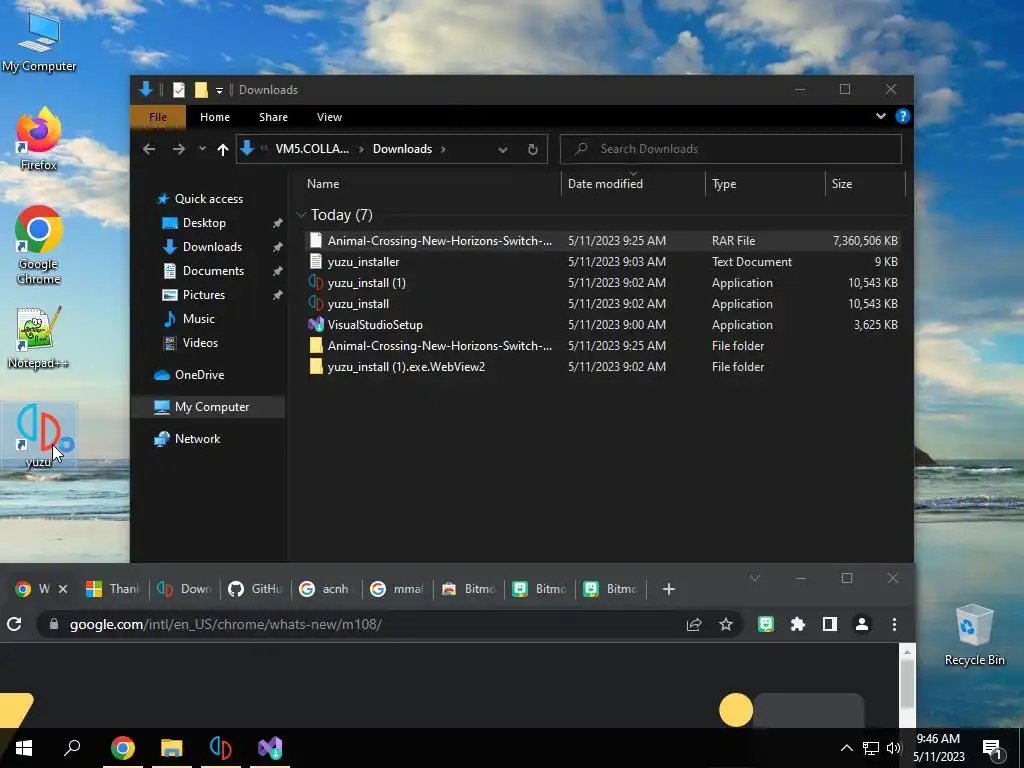Open the Chrome Extensions puzzle icon

(797, 624)
